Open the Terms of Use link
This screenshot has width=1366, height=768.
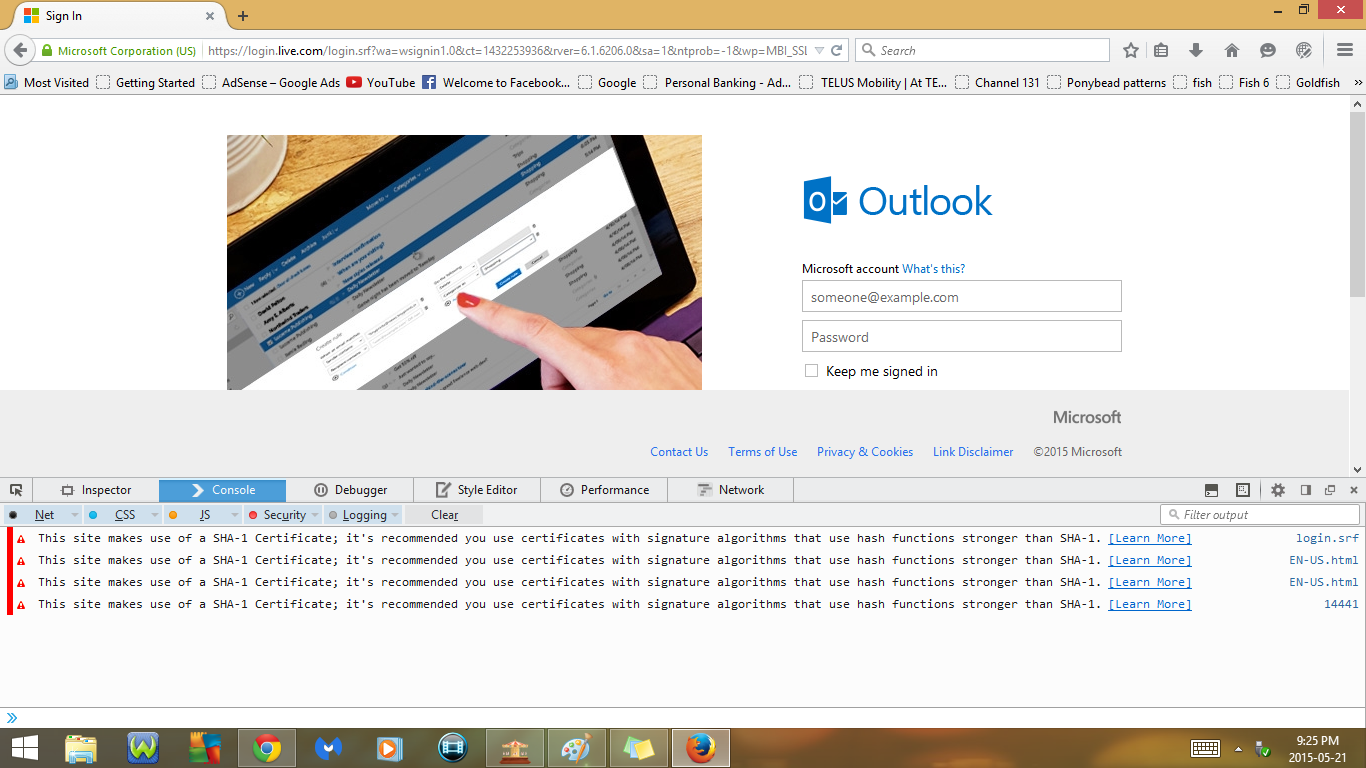pos(763,452)
